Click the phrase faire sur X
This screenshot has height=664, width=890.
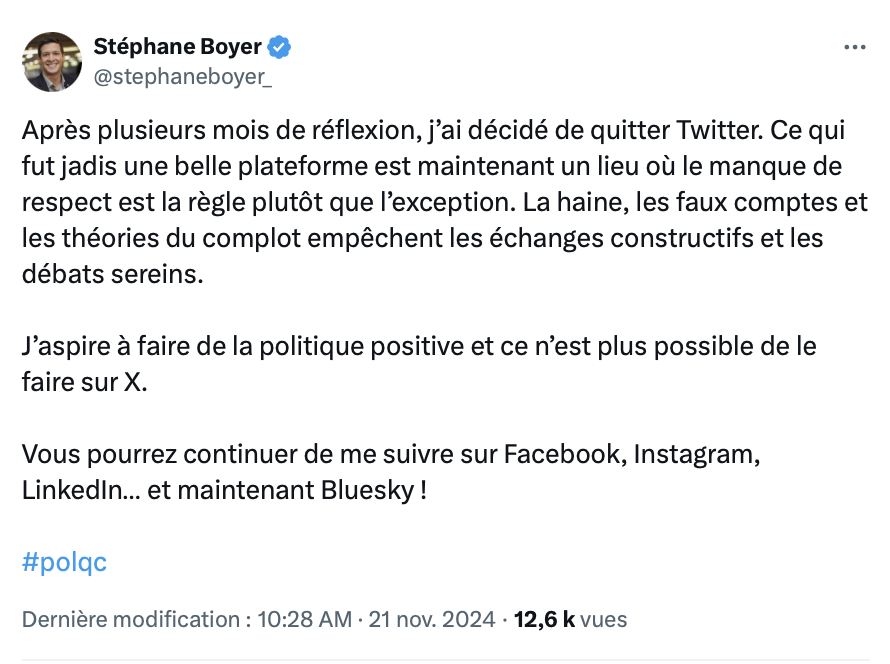click(85, 382)
